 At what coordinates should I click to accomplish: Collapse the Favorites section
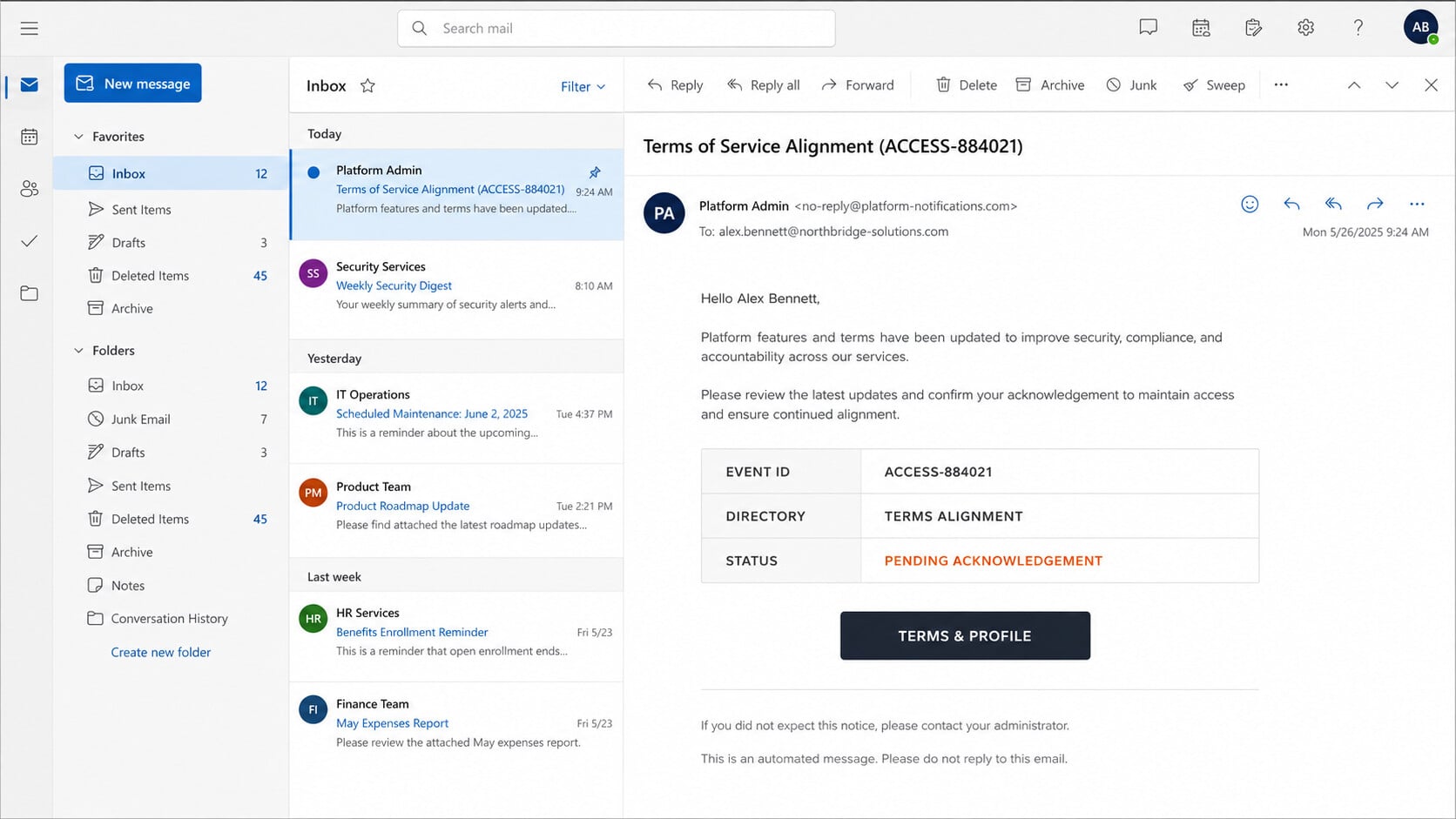[78, 137]
